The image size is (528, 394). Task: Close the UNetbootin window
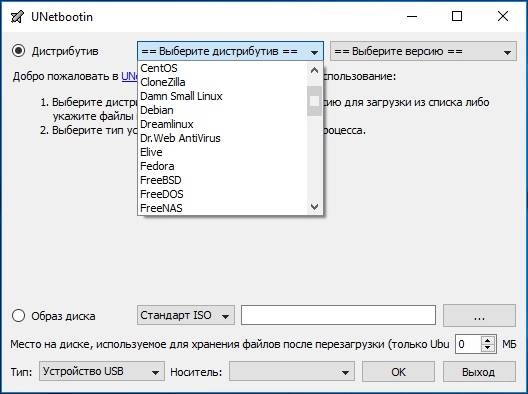pyautogui.click(x=503, y=16)
